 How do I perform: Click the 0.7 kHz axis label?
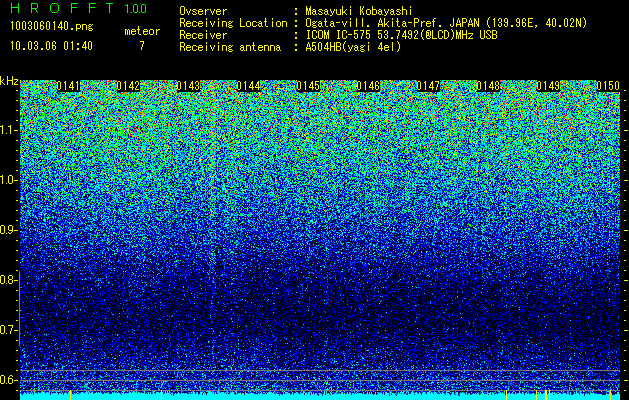[x=8, y=330]
